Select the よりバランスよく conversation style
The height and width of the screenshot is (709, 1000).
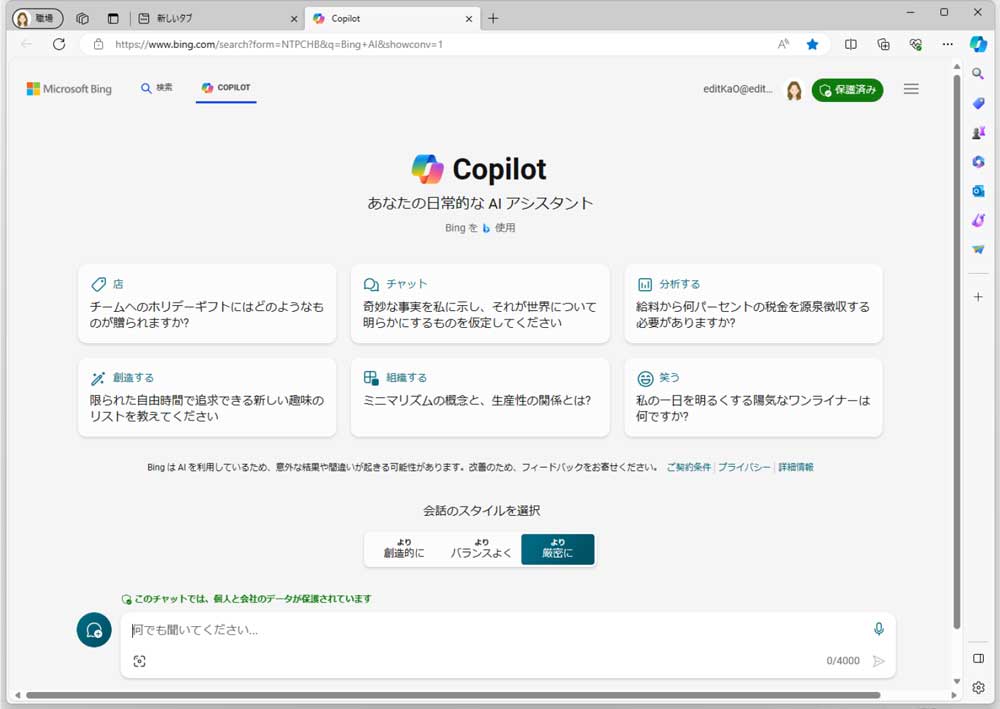pos(481,549)
